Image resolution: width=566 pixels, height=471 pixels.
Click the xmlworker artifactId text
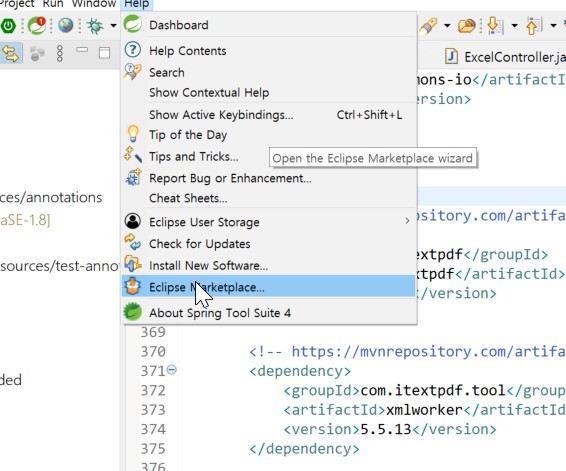pyautogui.click(x=424, y=410)
